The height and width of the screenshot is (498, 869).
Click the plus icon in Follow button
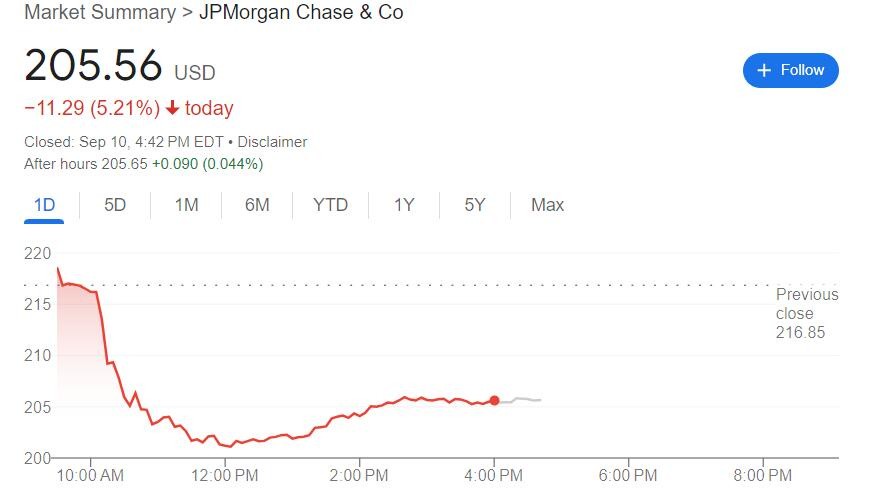pyautogui.click(x=764, y=70)
